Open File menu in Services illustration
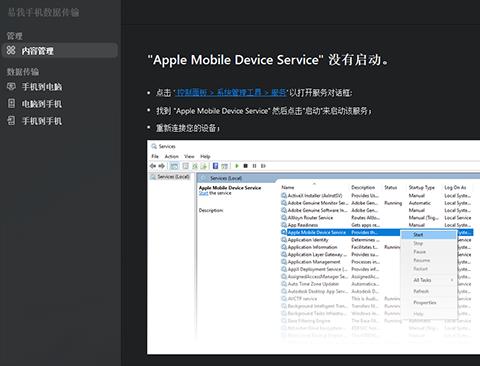The height and width of the screenshot is (366, 480). coord(155,156)
